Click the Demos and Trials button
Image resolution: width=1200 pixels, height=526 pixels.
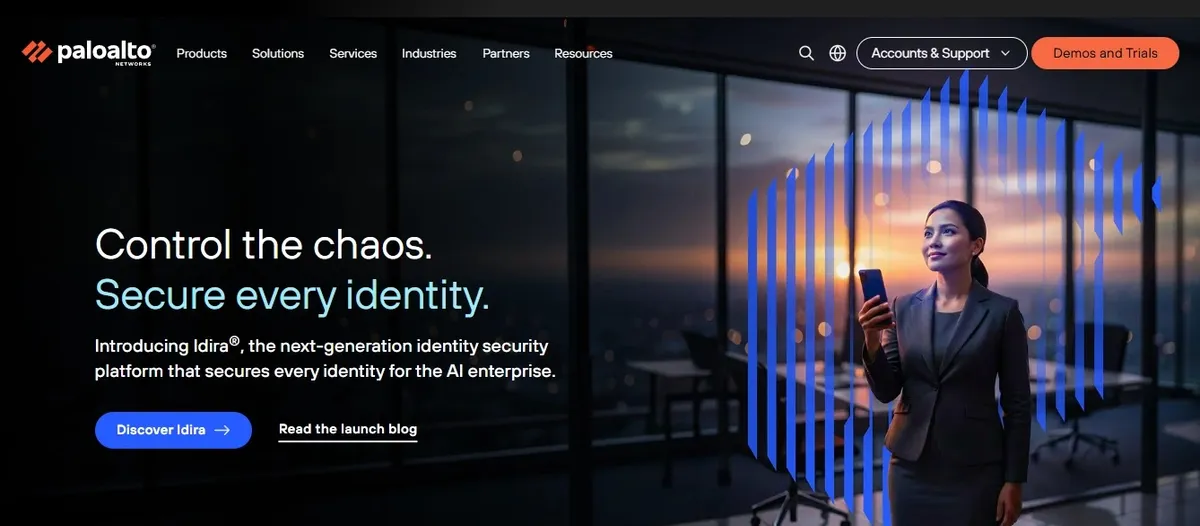[x=1105, y=53]
